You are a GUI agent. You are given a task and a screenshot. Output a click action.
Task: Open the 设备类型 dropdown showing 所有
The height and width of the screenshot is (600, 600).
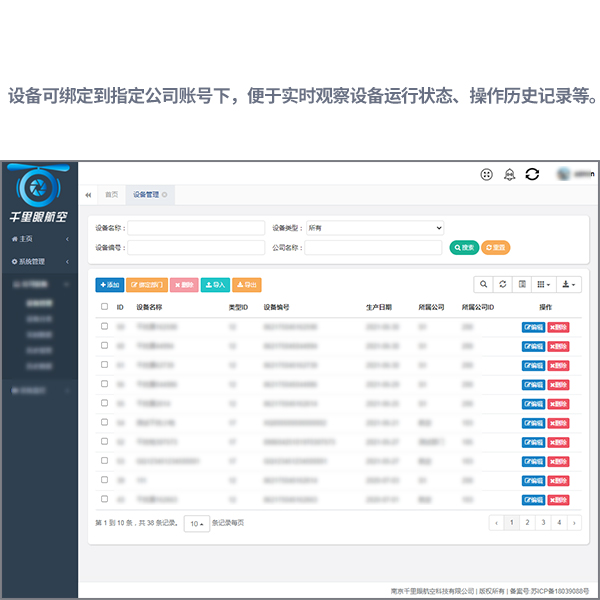click(x=375, y=228)
